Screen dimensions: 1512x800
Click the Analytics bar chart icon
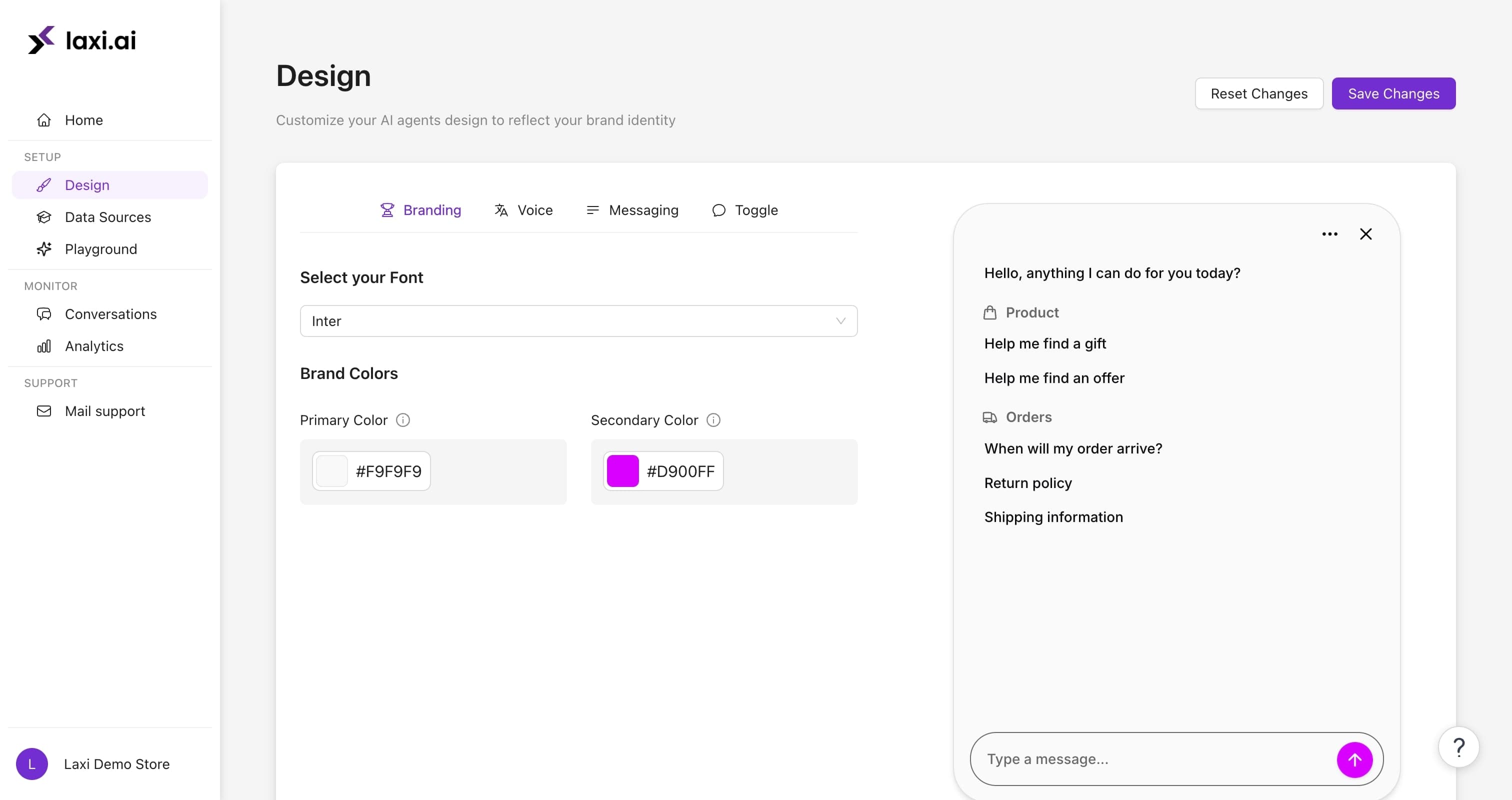click(44, 346)
